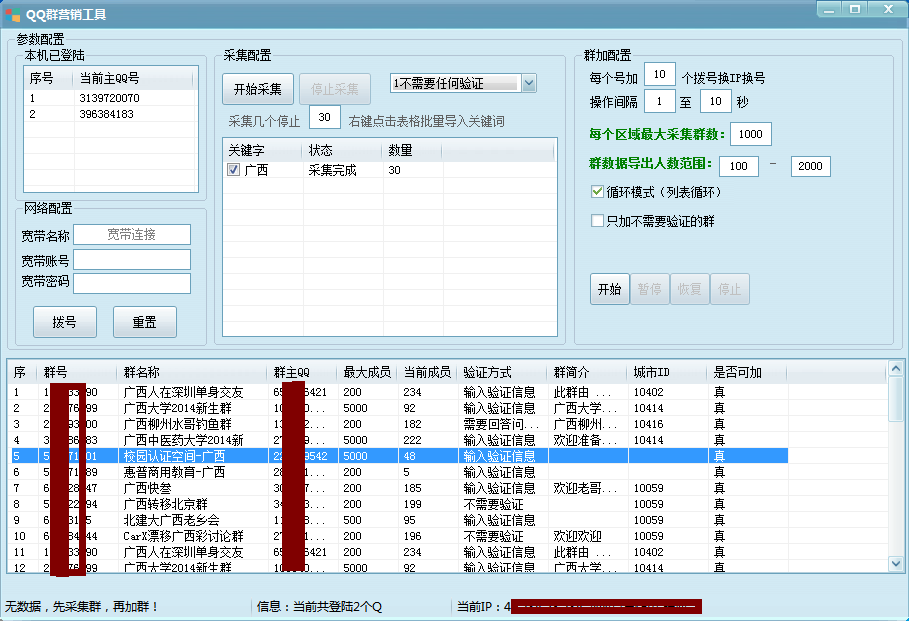Click the 群主QQ column header
Screen dimensions: 909x621
(303, 372)
